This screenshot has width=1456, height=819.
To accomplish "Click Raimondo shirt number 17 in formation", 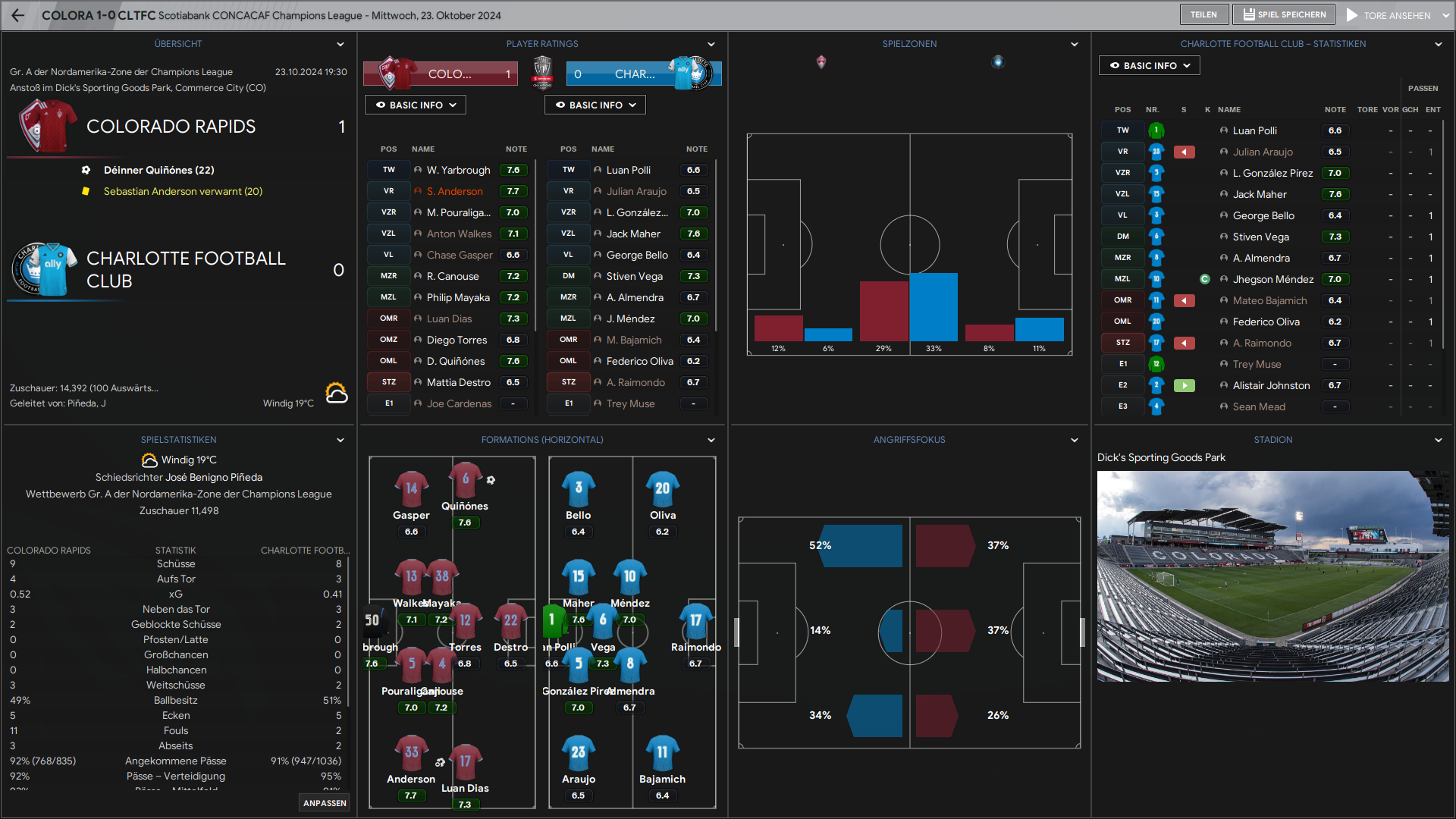I will 695,621.
